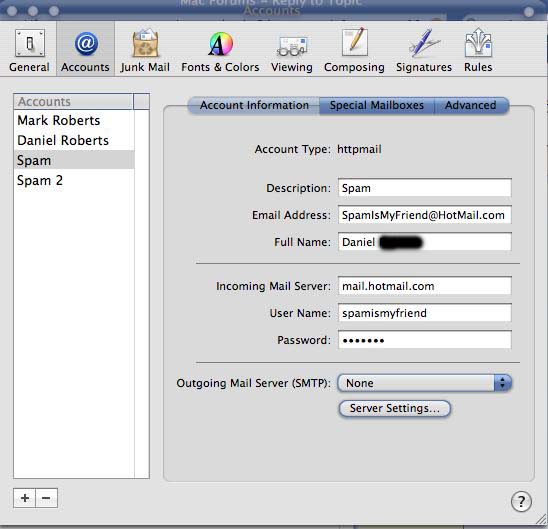548x529 pixels.
Task: Open the Outgoing Mail Server dropdown
Action: pos(425,383)
